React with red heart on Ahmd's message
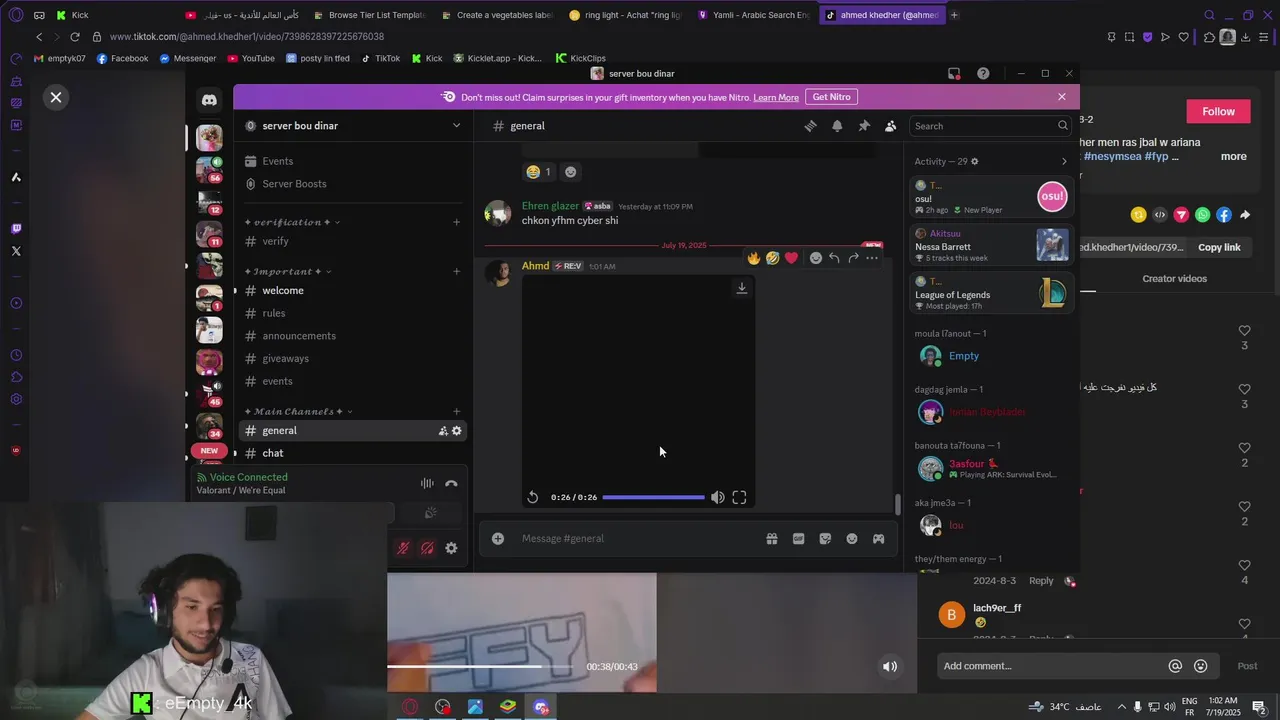This screenshot has width=1280, height=720. [x=791, y=258]
